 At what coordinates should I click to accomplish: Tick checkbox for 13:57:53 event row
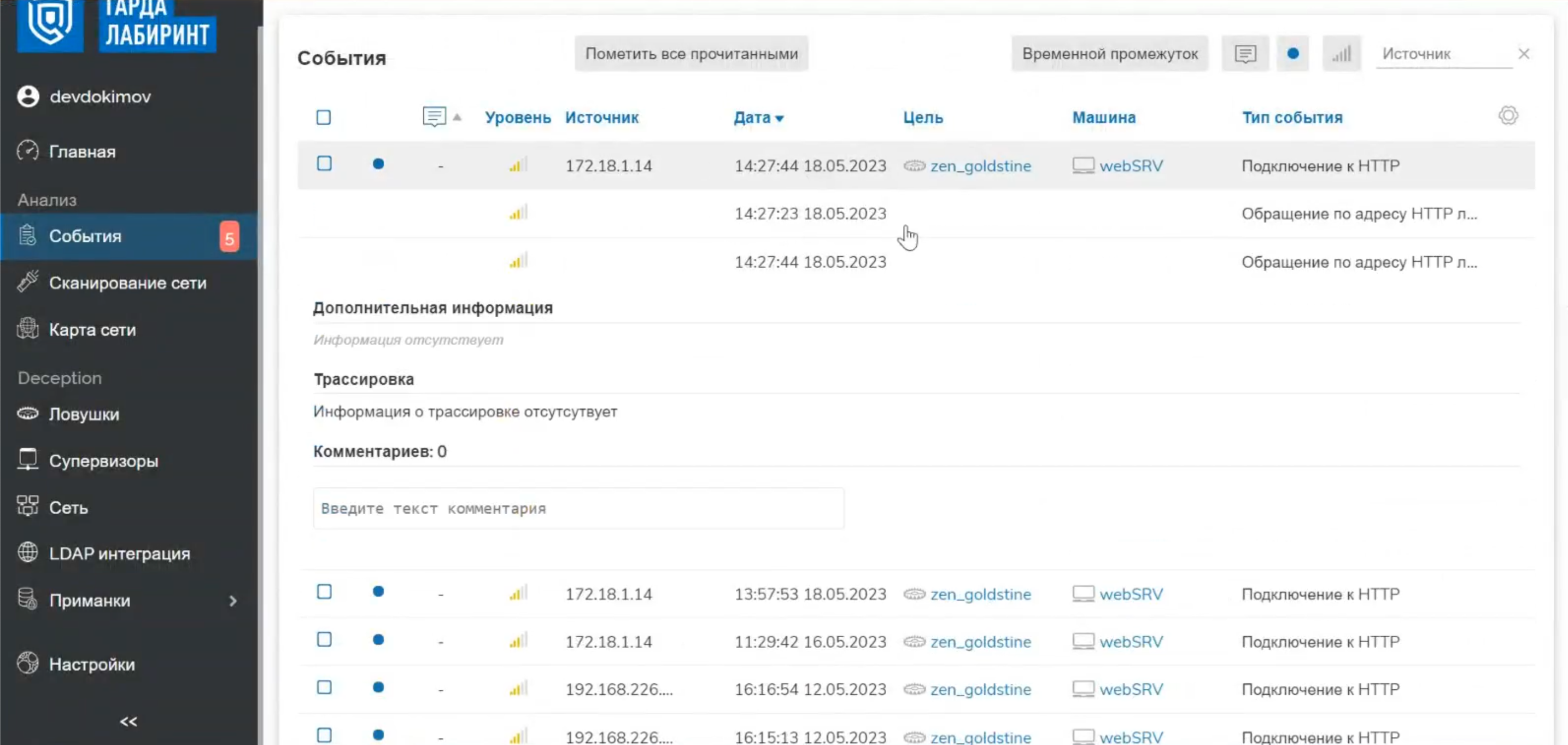point(324,591)
